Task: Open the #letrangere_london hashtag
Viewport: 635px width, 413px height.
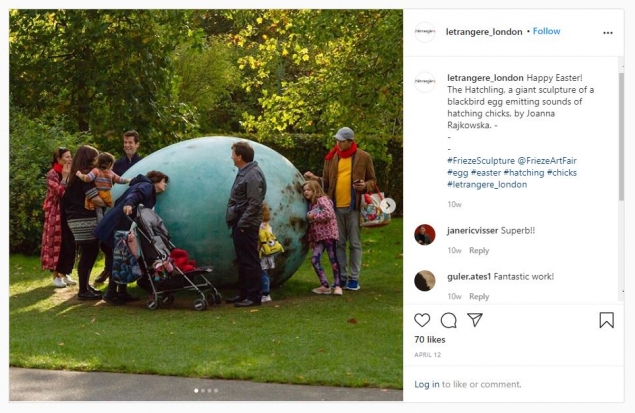Action: pos(487,185)
